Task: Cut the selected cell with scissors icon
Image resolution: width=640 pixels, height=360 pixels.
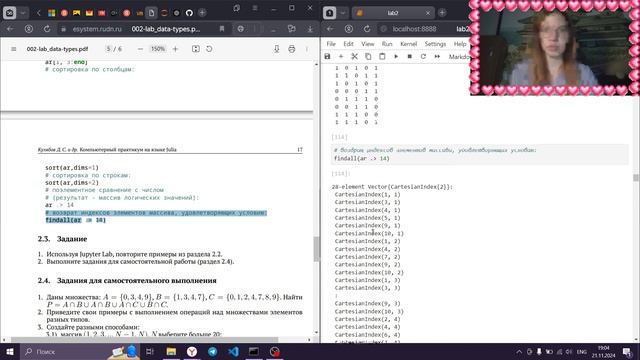Action: tap(354, 56)
